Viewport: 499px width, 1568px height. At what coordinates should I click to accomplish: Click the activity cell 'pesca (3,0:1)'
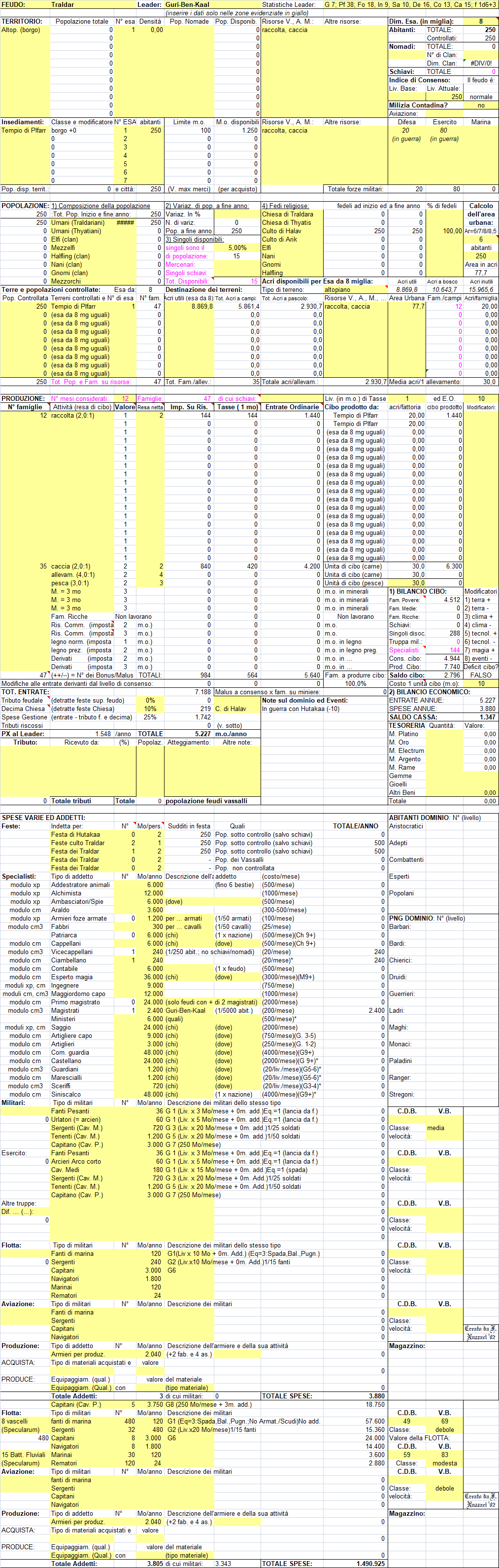68,583
